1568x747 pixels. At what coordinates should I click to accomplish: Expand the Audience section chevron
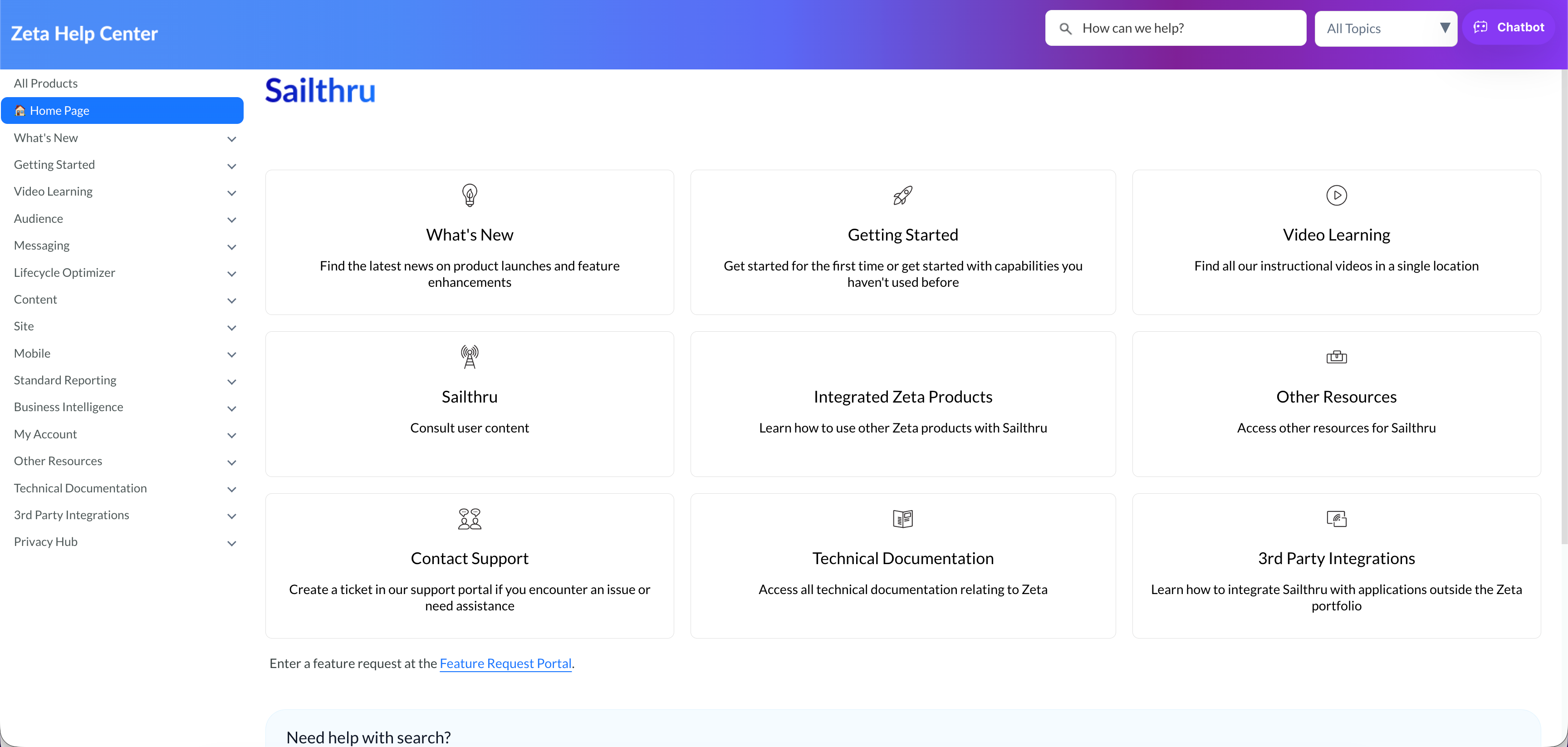click(231, 220)
